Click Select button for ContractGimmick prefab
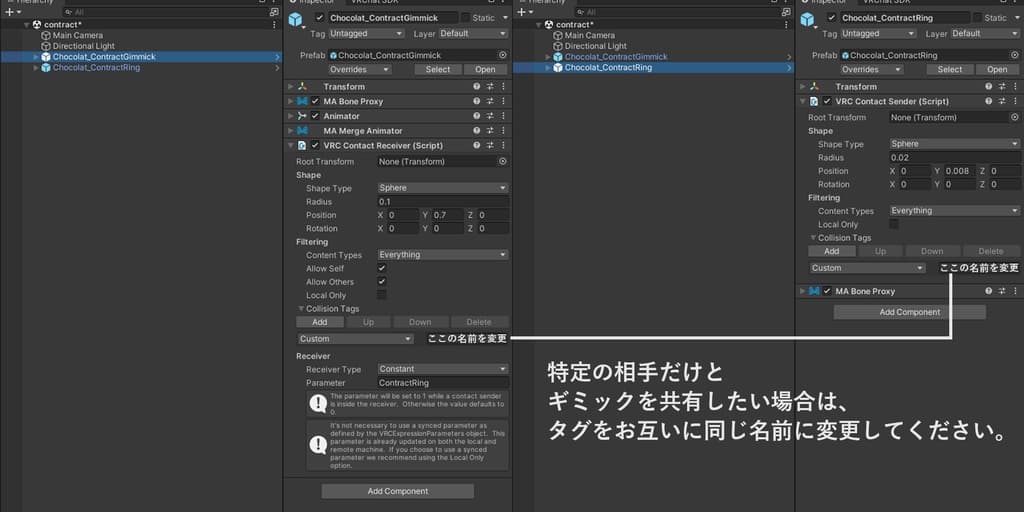 438,69
